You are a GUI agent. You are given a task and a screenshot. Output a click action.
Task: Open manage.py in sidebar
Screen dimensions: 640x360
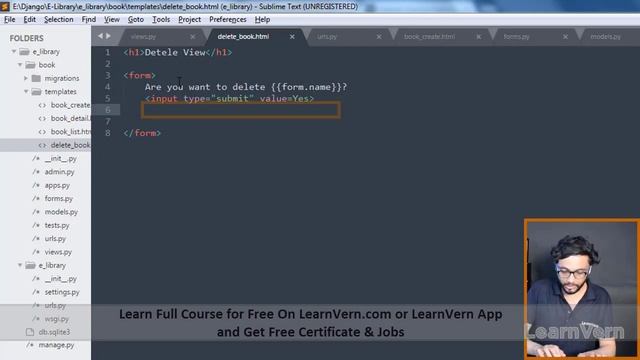pos(56,345)
